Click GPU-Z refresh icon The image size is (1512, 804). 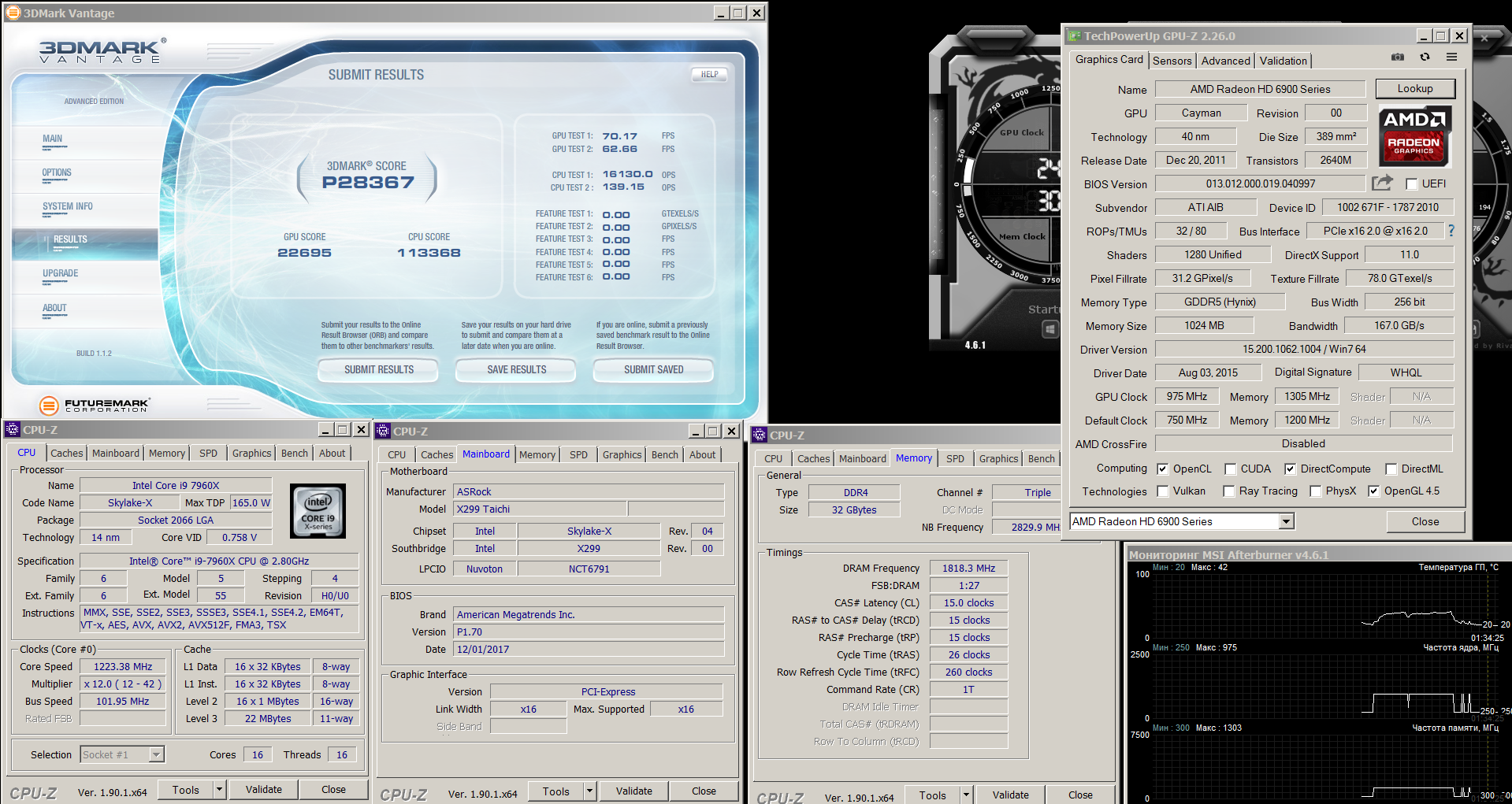tap(1425, 57)
